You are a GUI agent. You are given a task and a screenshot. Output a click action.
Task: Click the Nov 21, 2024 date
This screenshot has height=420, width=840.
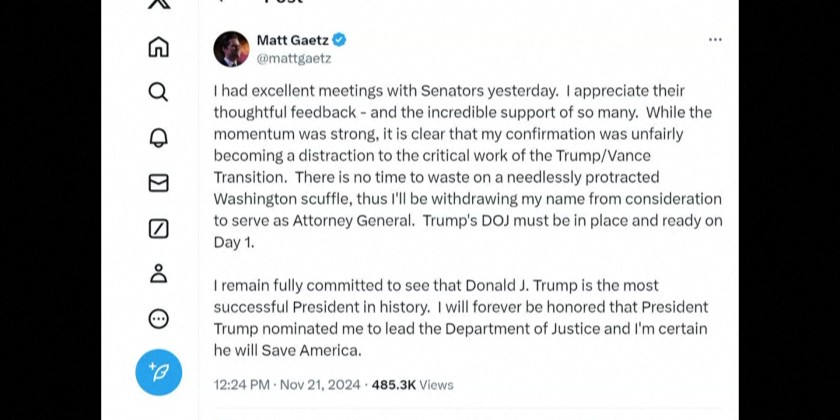pos(319,384)
